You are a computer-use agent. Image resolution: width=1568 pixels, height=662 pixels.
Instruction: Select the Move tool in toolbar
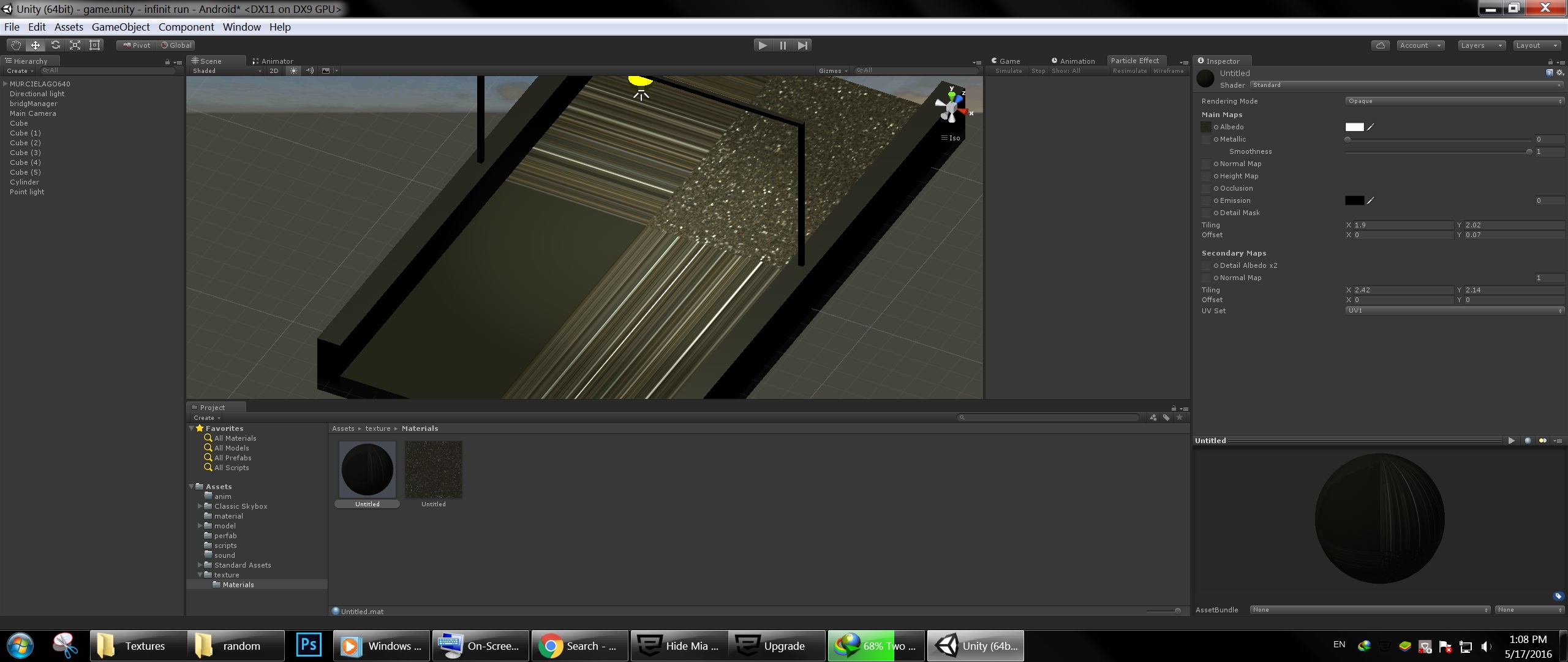pyautogui.click(x=36, y=45)
